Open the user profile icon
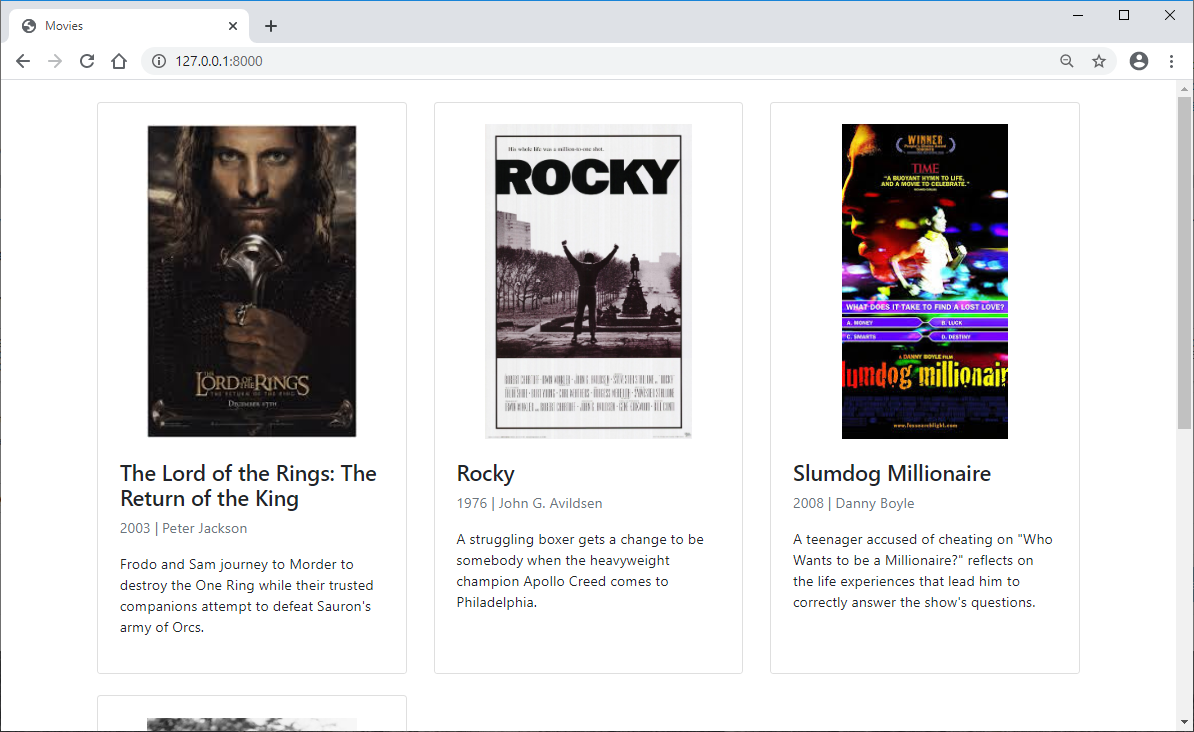This screenshot has width=1194, height=732. click(1138, 61)
